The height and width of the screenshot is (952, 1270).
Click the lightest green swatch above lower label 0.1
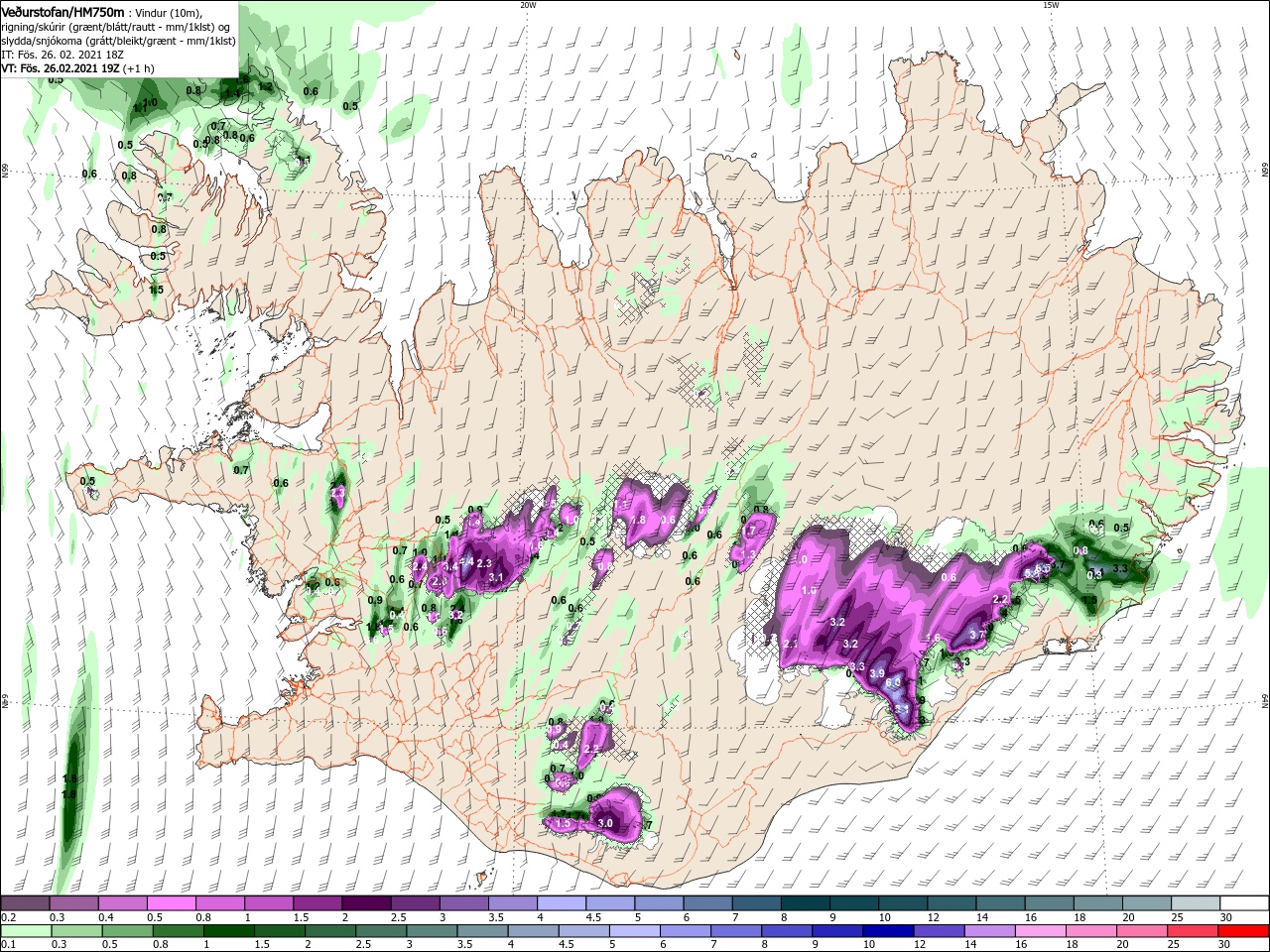click(x=25, y=931)
